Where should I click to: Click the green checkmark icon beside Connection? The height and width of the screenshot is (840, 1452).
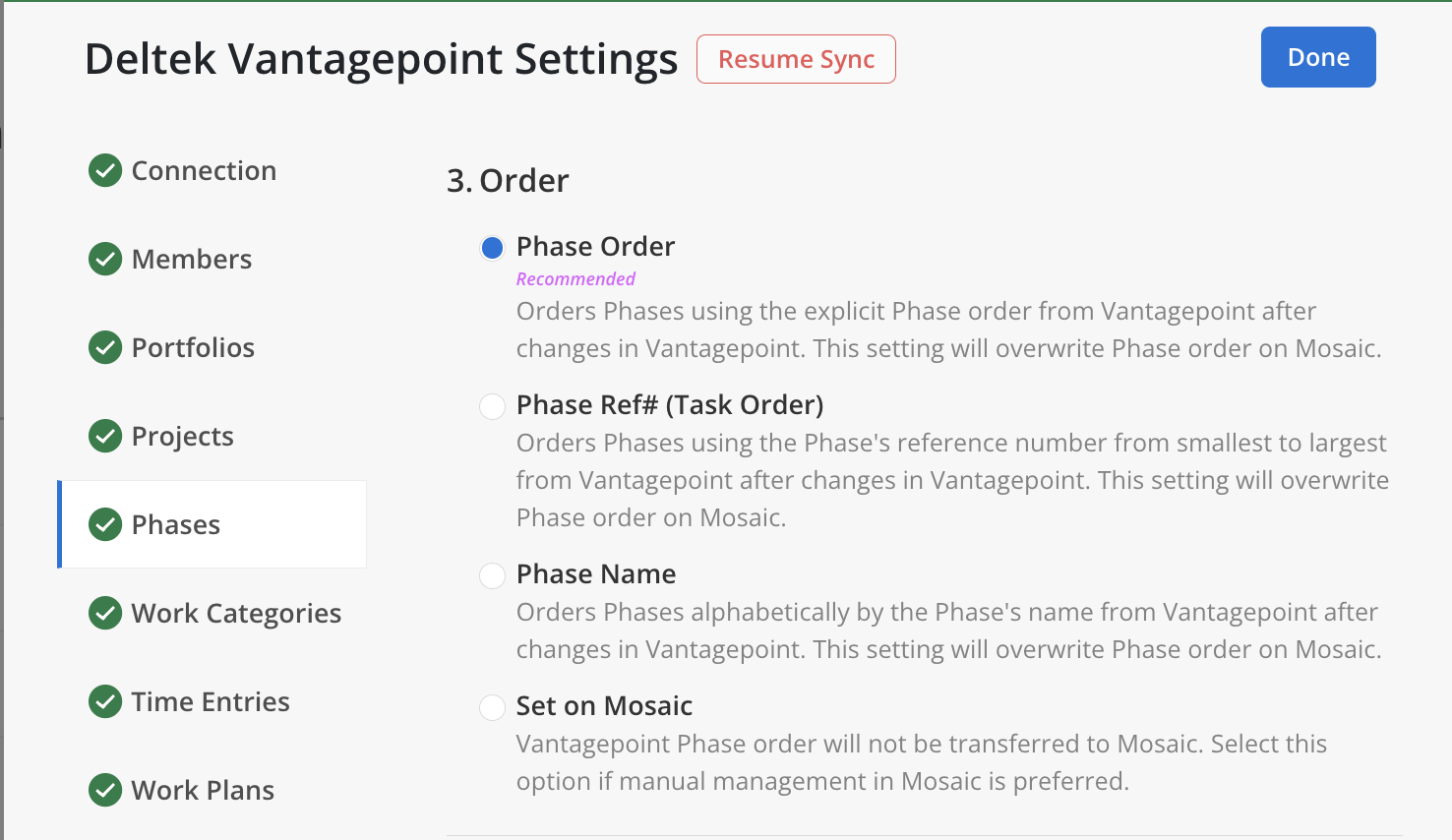point(105,170)
